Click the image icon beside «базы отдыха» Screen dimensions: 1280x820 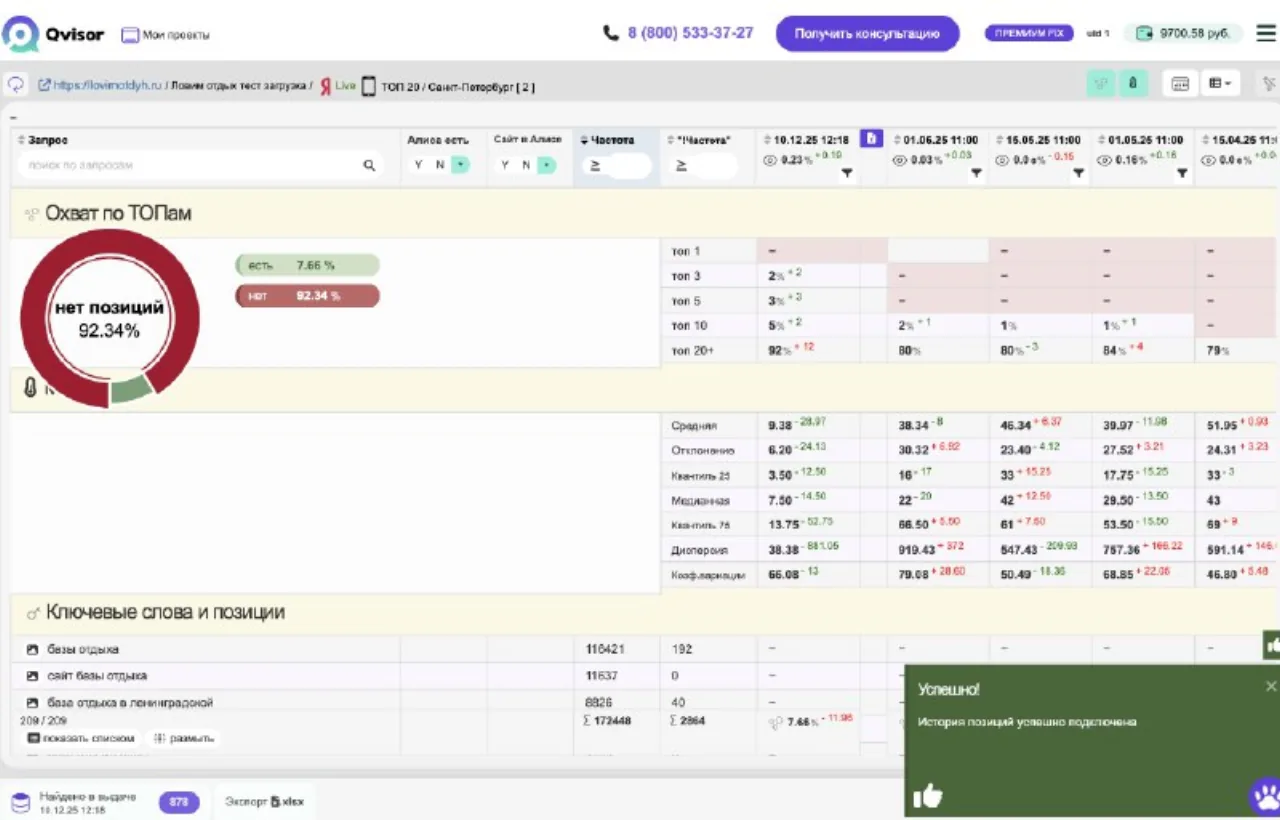[x=33, y=650]
